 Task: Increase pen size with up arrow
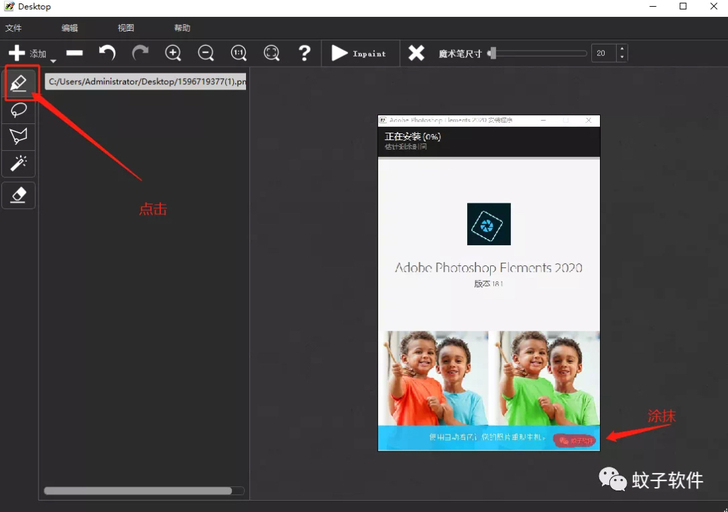(x=622, y=49)
